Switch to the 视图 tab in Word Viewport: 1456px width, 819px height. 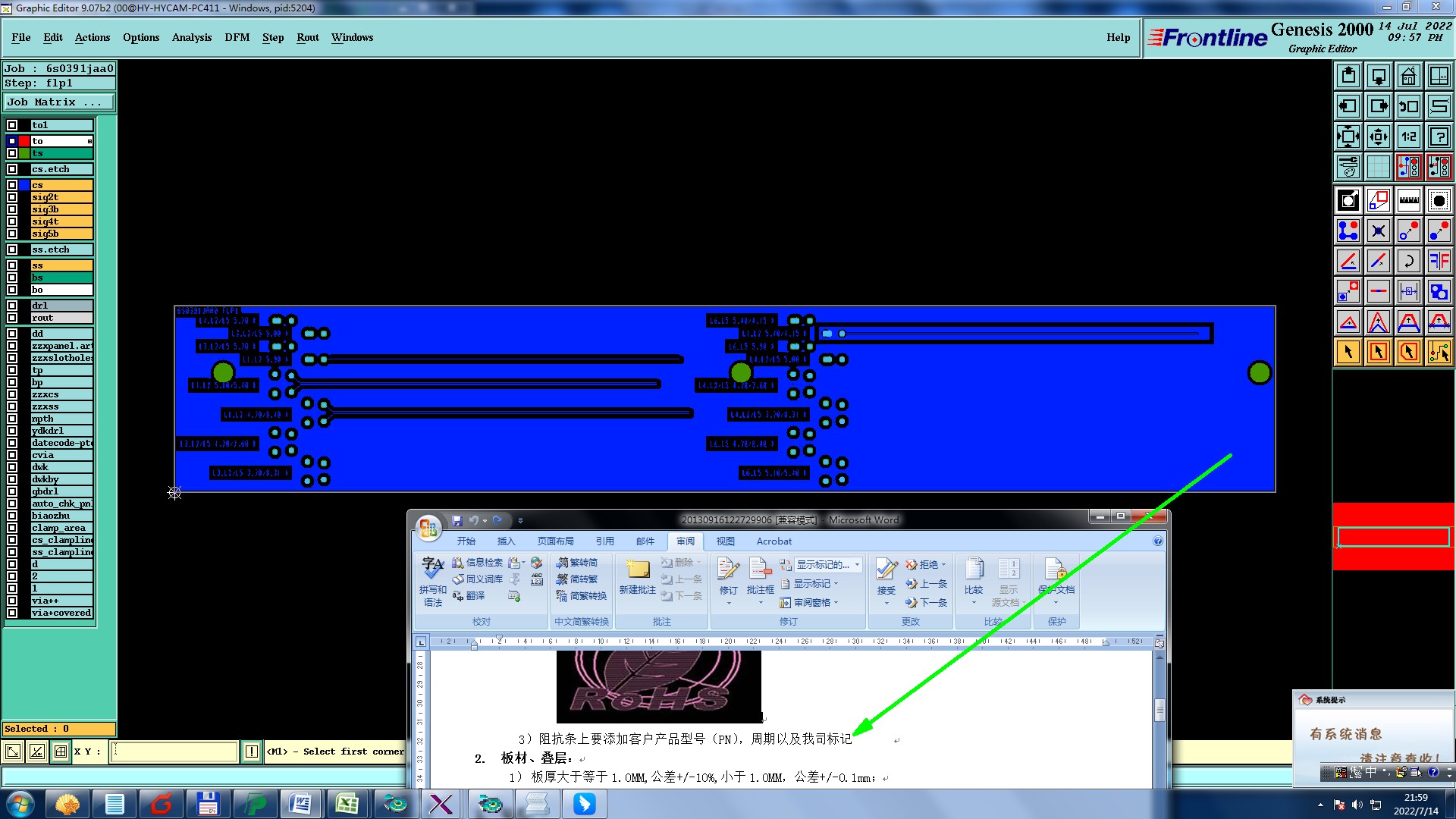(725, 541)
